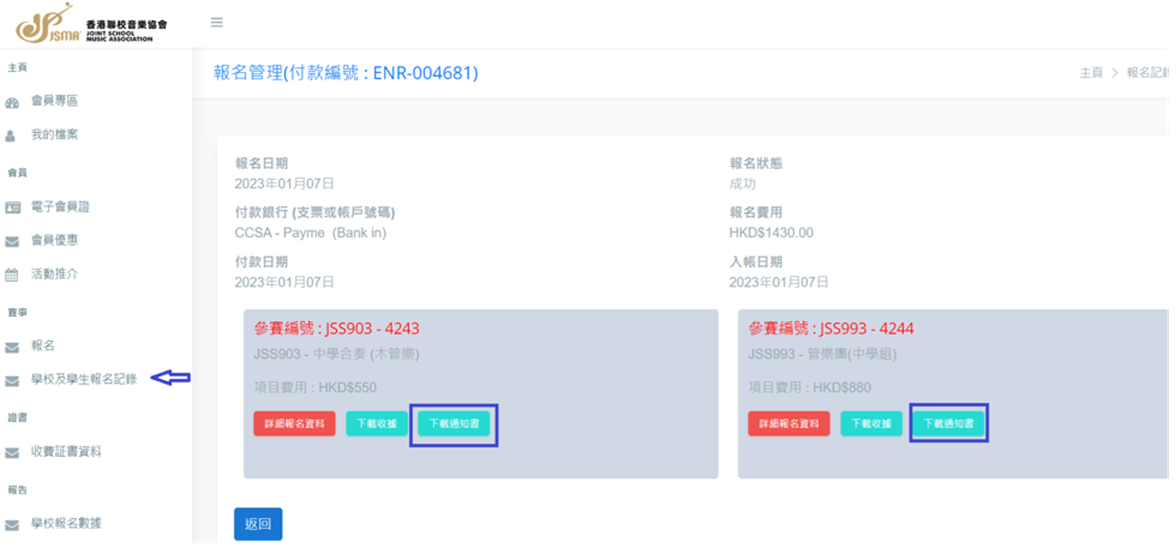Toggle the hamburger menu icon
The width and height of the screenshot is (1176, 554).
click(x=217, y=22)
